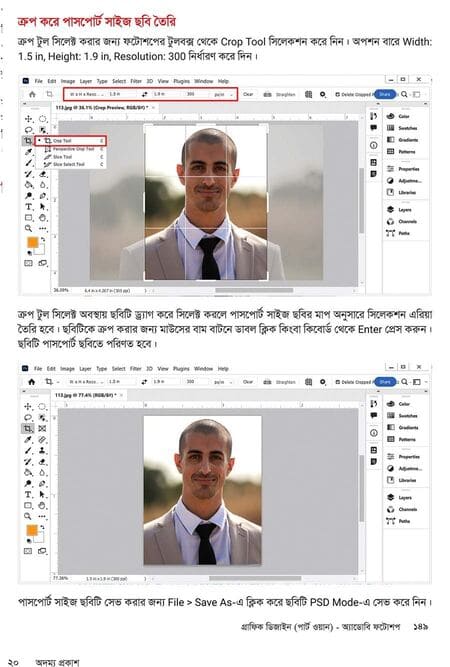Click the crop width field in upper window

122,94
